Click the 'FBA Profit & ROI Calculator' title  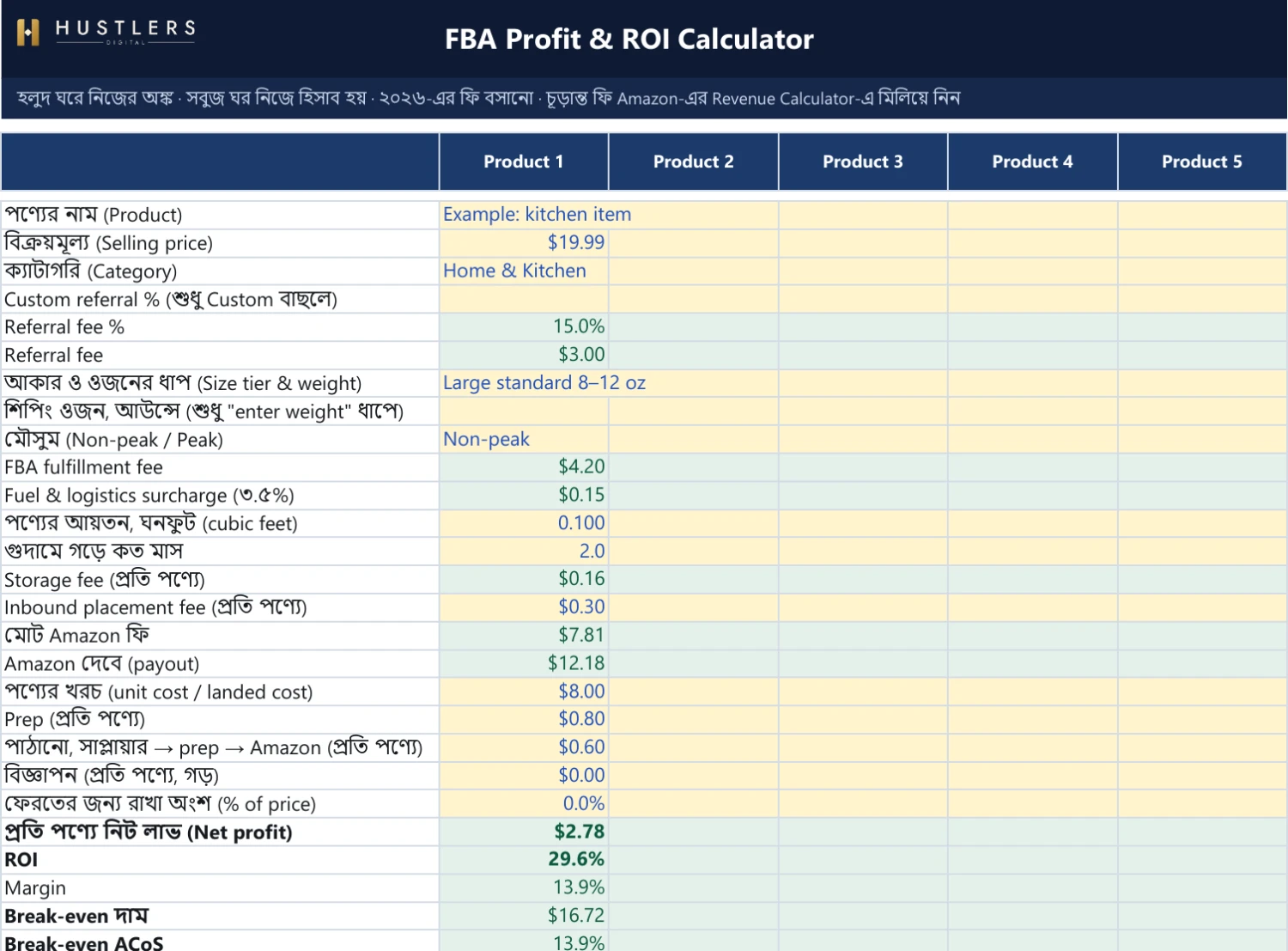point(629,40)
